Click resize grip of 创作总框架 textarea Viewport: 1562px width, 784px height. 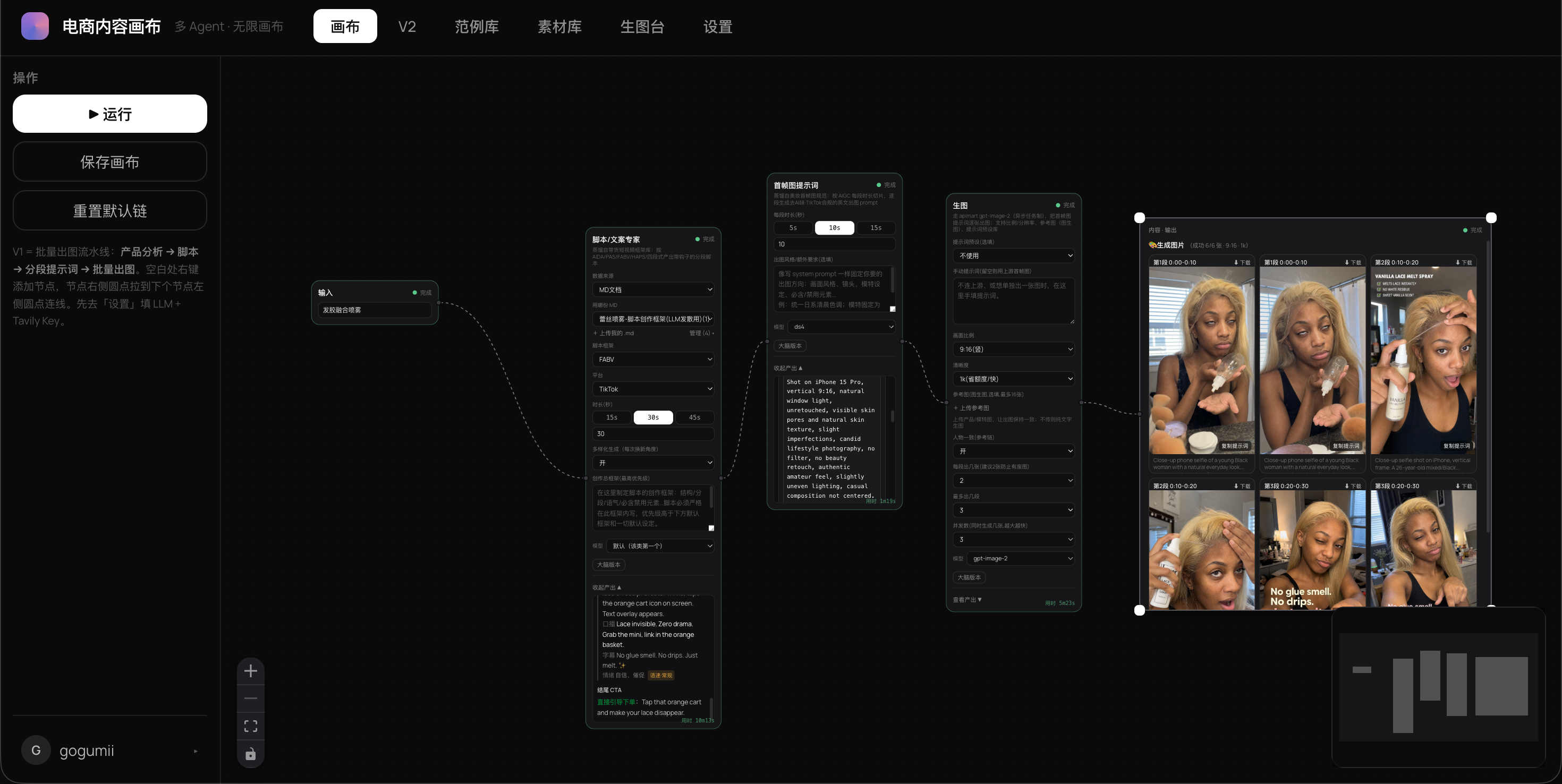point(711,528)
